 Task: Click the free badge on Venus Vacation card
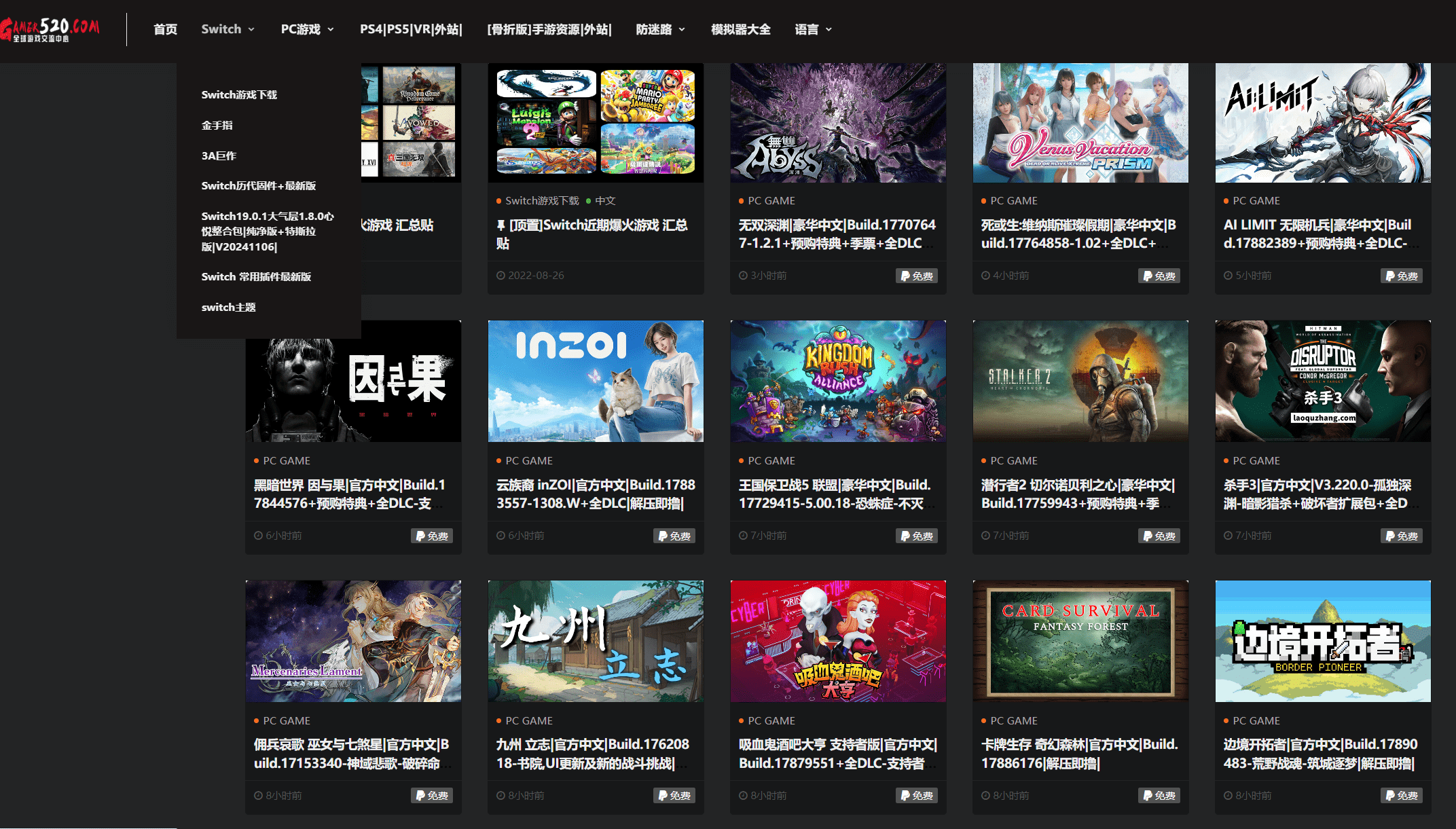pyautogui.click(x=1159, y=276)
